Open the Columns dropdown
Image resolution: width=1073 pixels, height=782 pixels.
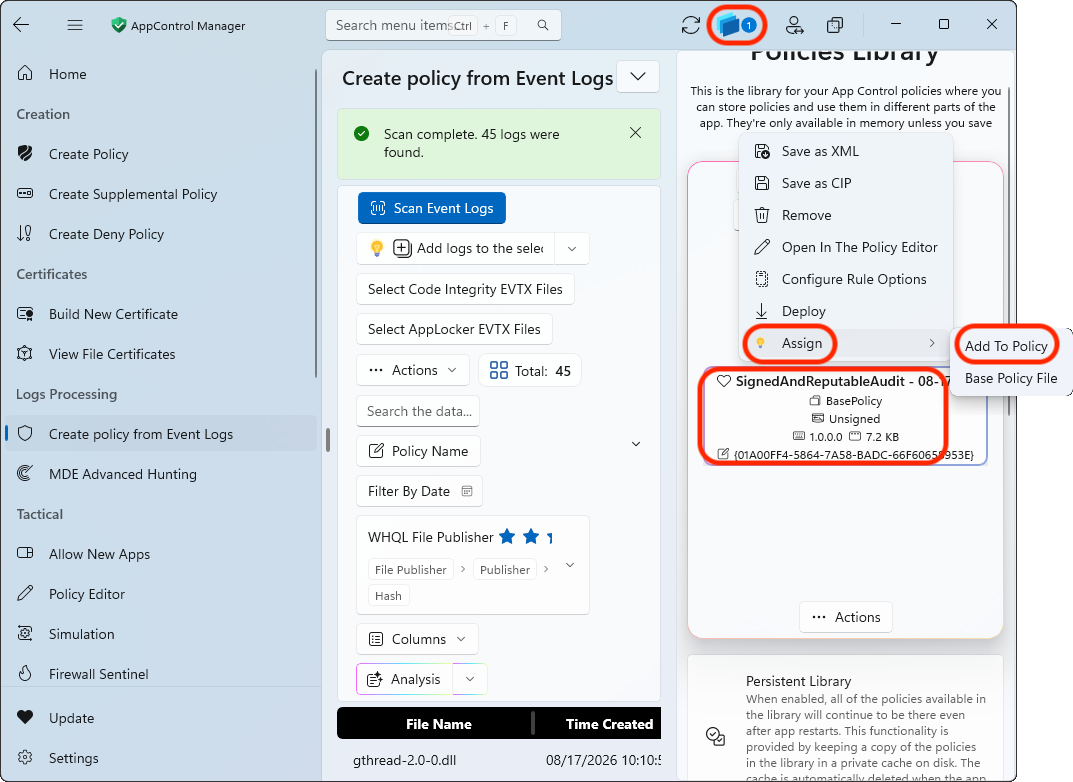point(417,639)
